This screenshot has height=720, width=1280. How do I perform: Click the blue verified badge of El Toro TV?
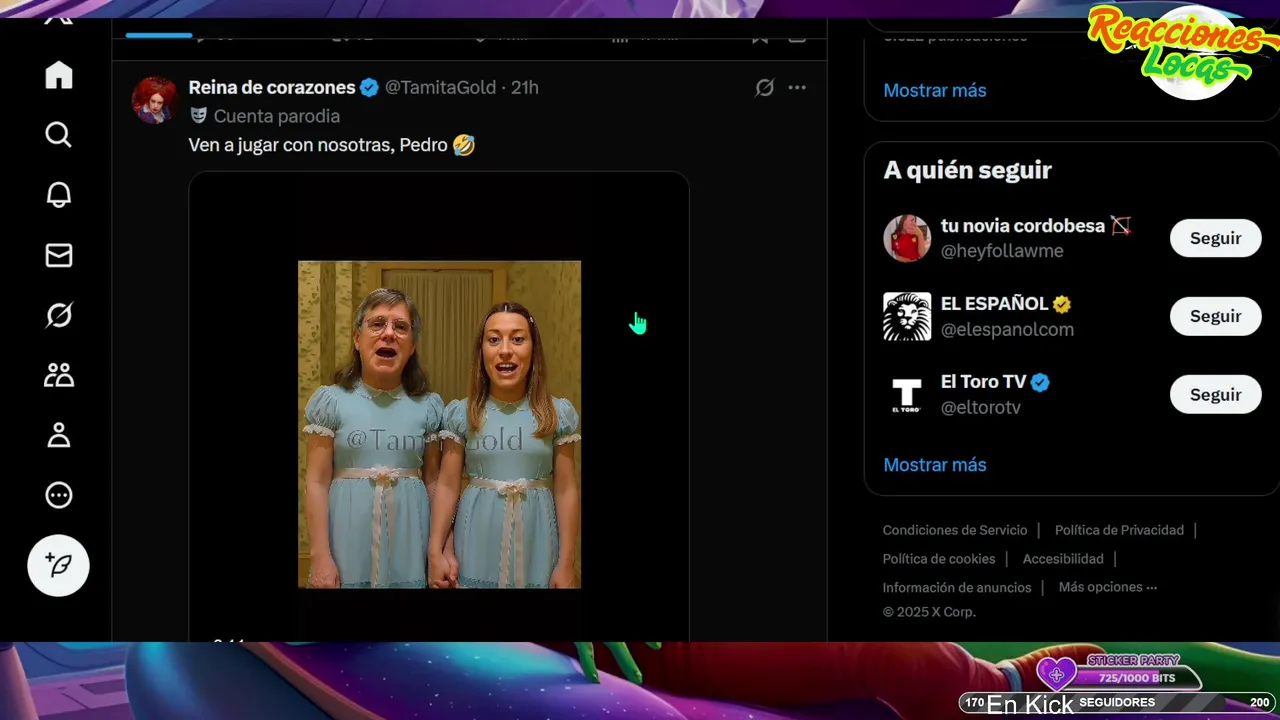coord(1040,382)
